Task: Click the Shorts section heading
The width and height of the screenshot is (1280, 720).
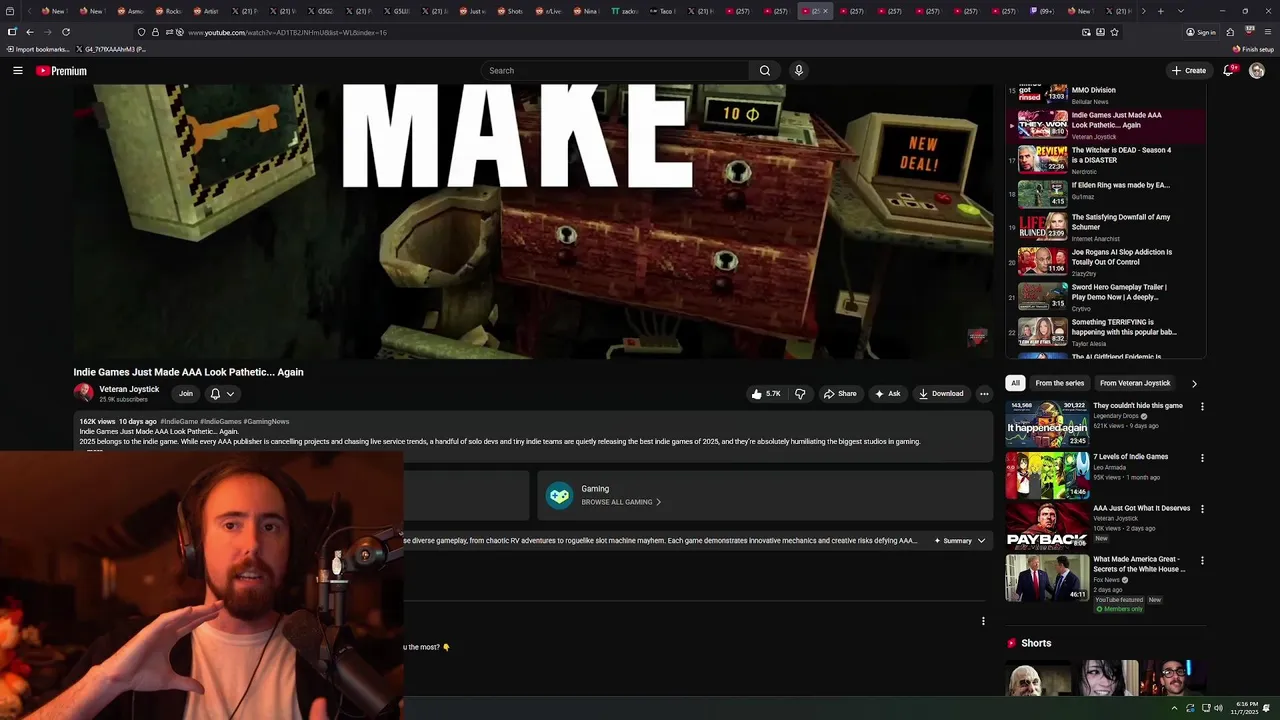Action: pos(1036,643)
